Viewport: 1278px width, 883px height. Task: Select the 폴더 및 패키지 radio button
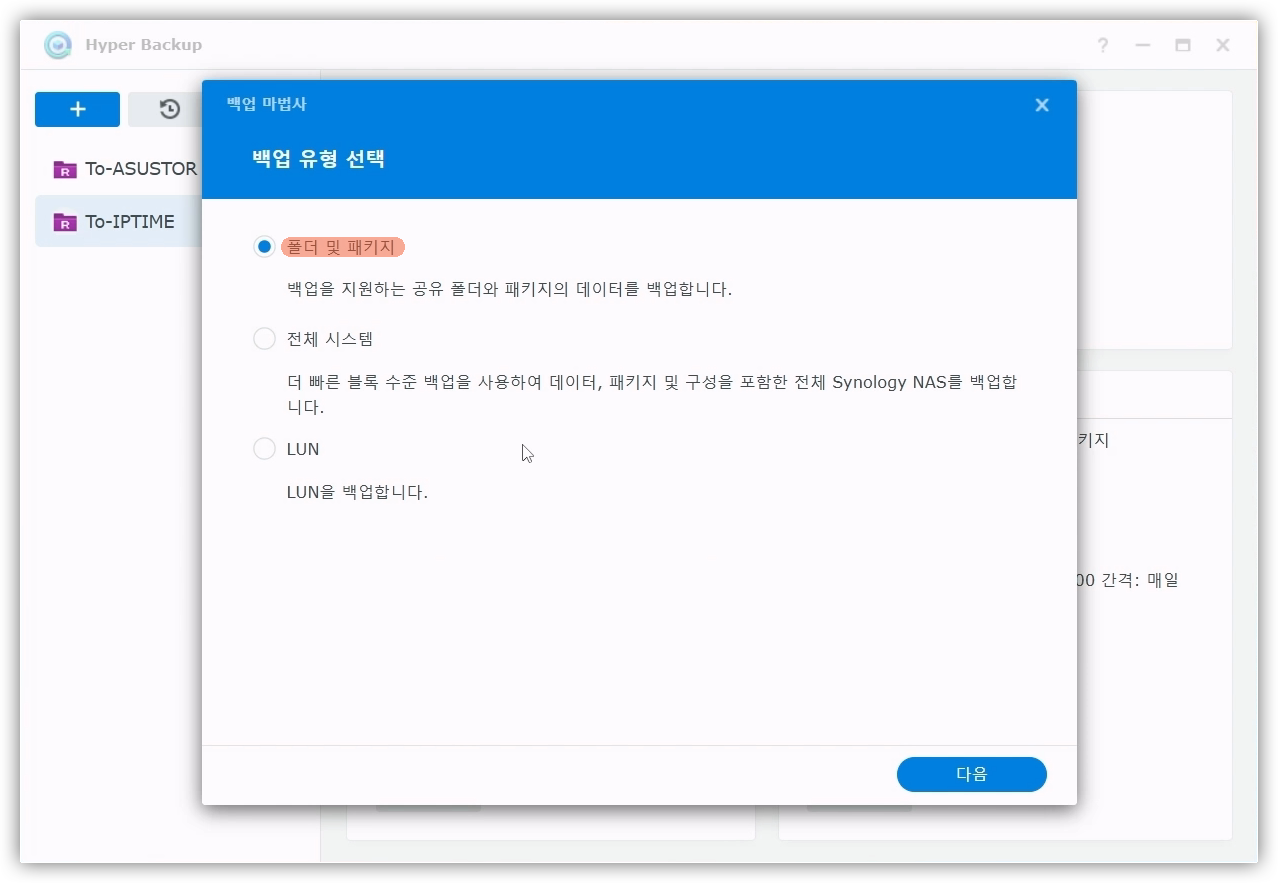[x=264, y=247]
